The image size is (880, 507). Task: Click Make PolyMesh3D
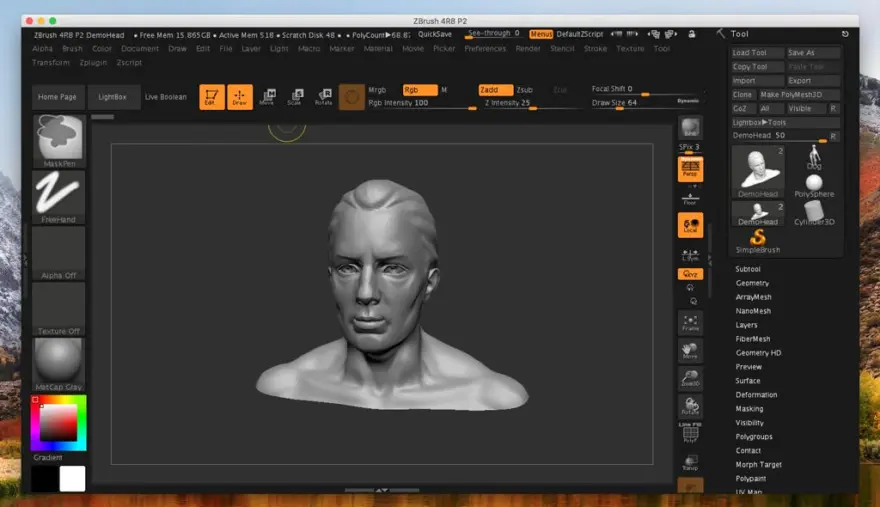click(x=799, y=94)
